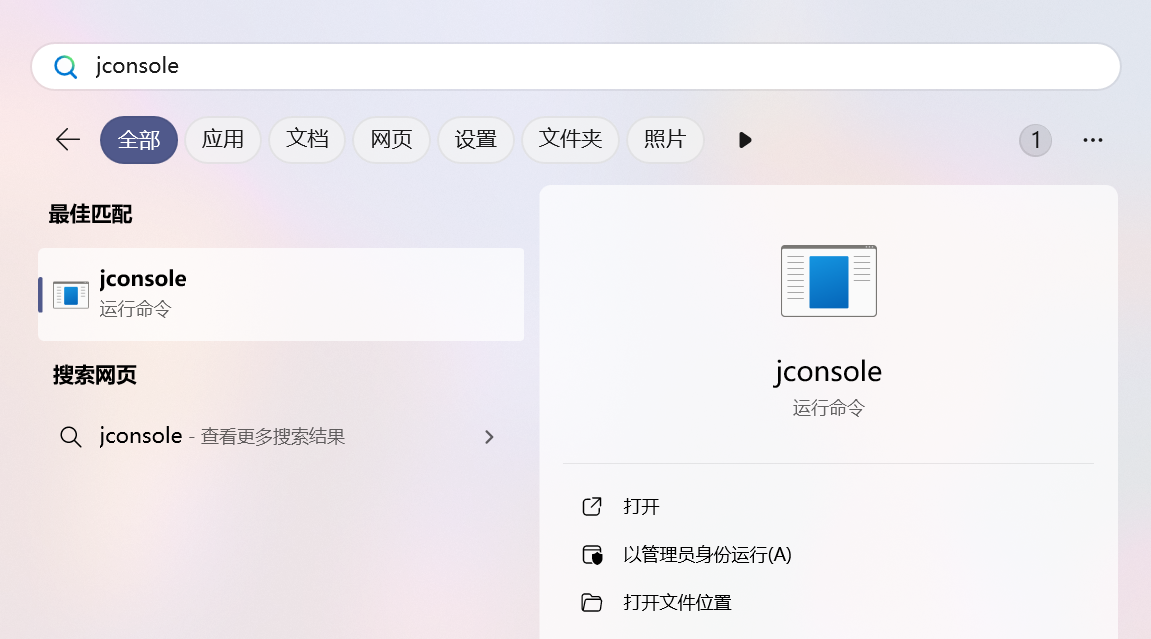Image resolution: width=1151 pixels, height=639 pixels.
Task: Click the magnifier icon in the search box
Action: point(66,67)
